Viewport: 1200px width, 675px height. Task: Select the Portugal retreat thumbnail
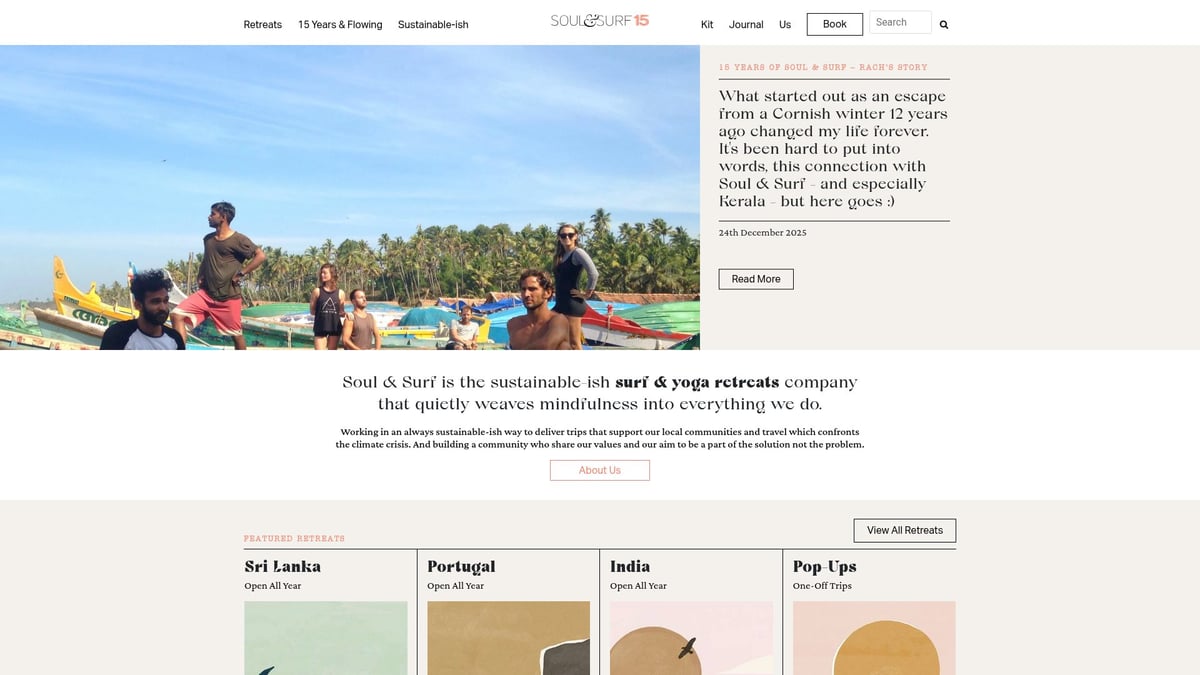[508, 638]
